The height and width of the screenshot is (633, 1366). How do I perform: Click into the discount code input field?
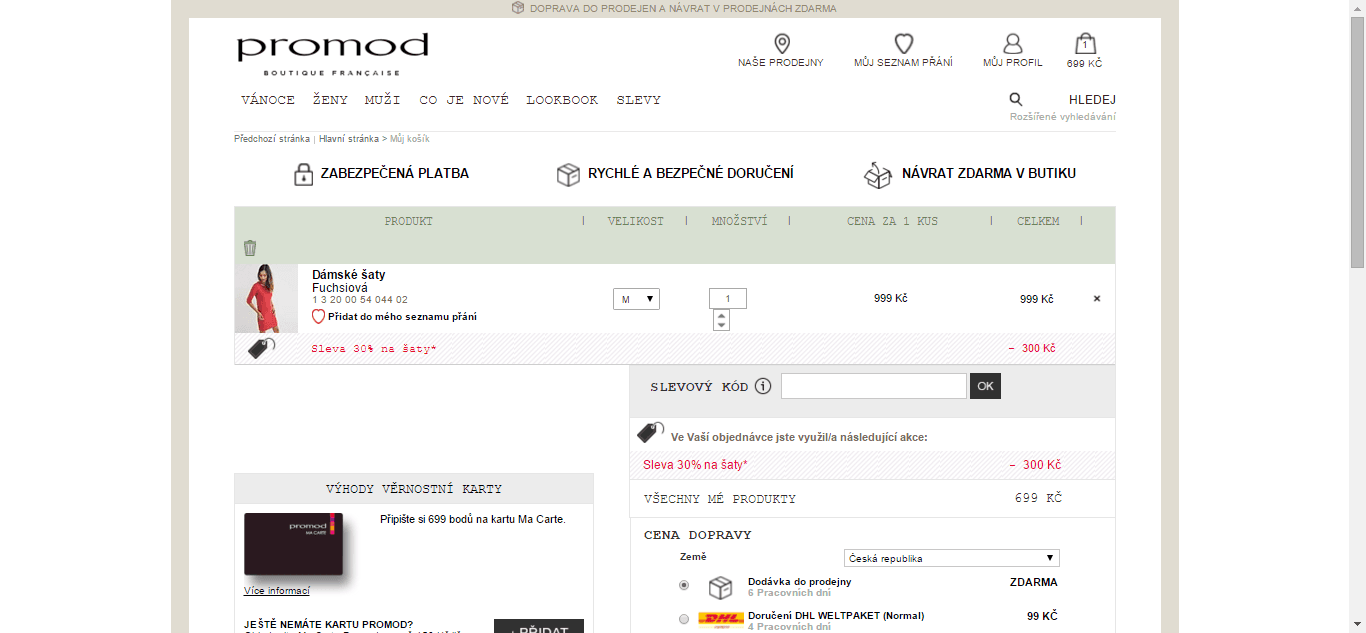[874, 386]
